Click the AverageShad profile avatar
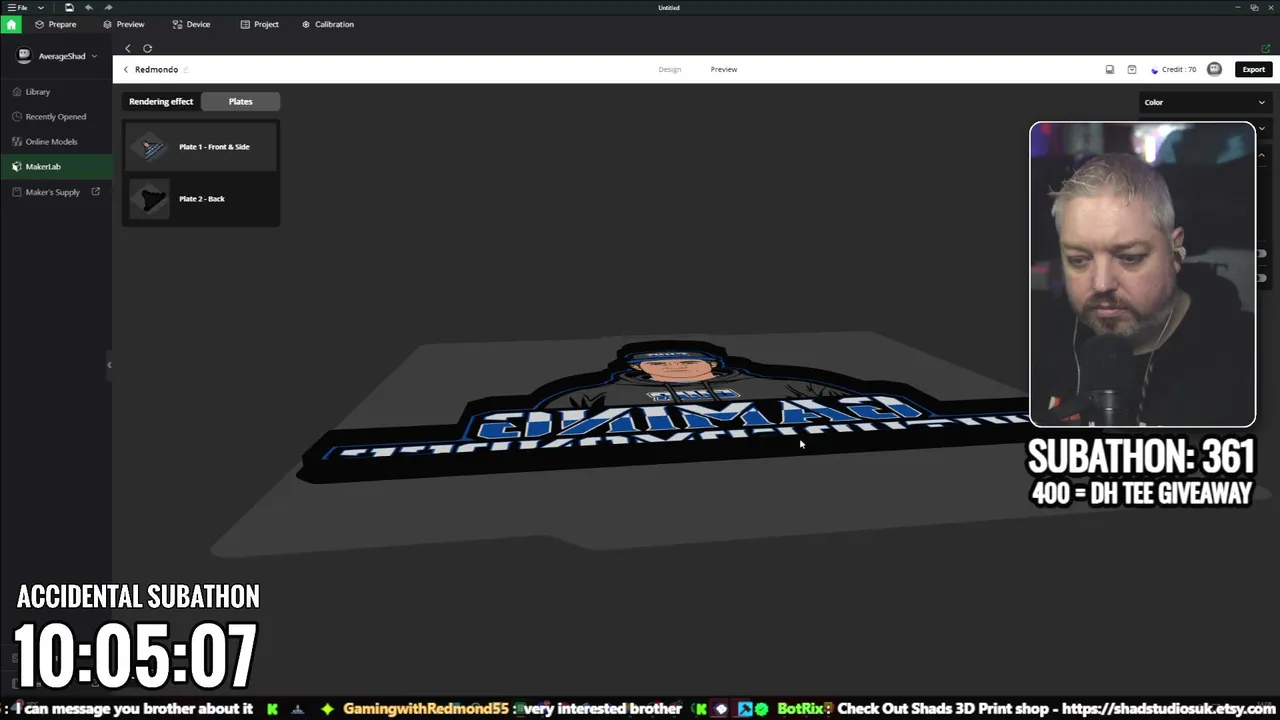1280x720 pixels. pos(25,56)
